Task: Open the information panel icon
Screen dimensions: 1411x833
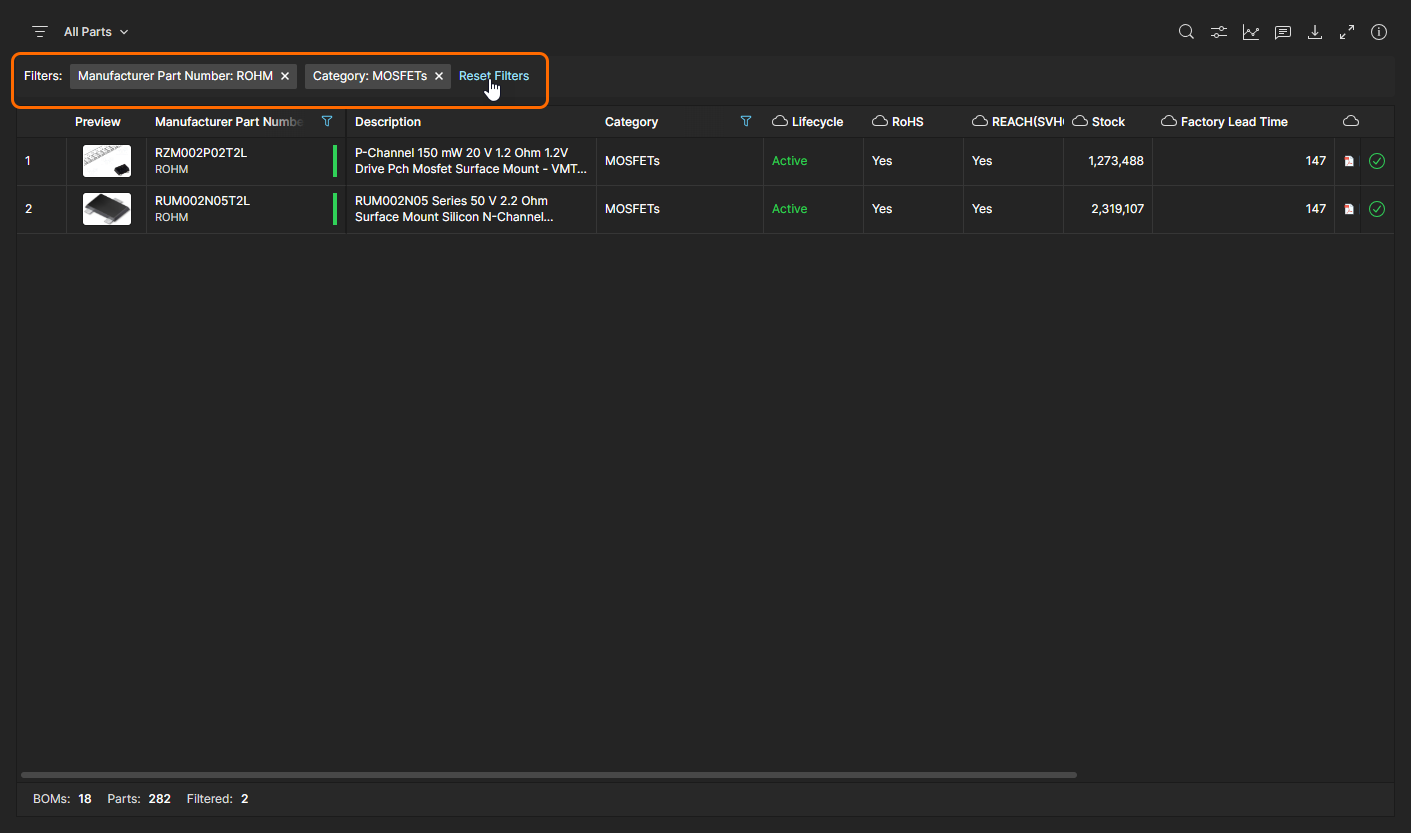Action: click(x=1379, y=32)
